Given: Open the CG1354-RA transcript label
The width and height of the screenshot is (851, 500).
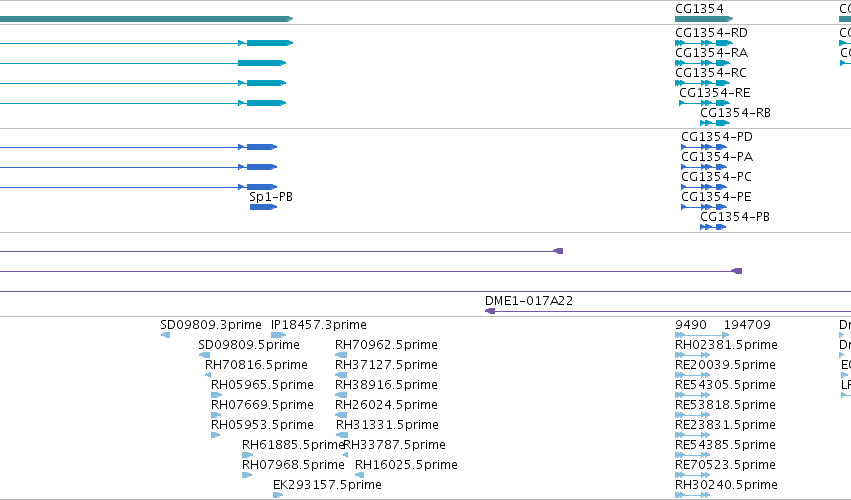Looking at the screenshot, I should pos(712,53).
